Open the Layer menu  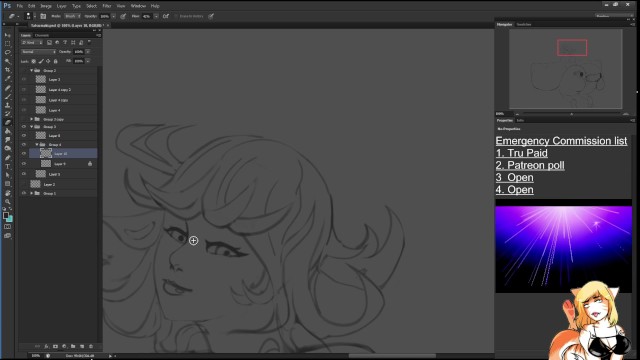62,6
